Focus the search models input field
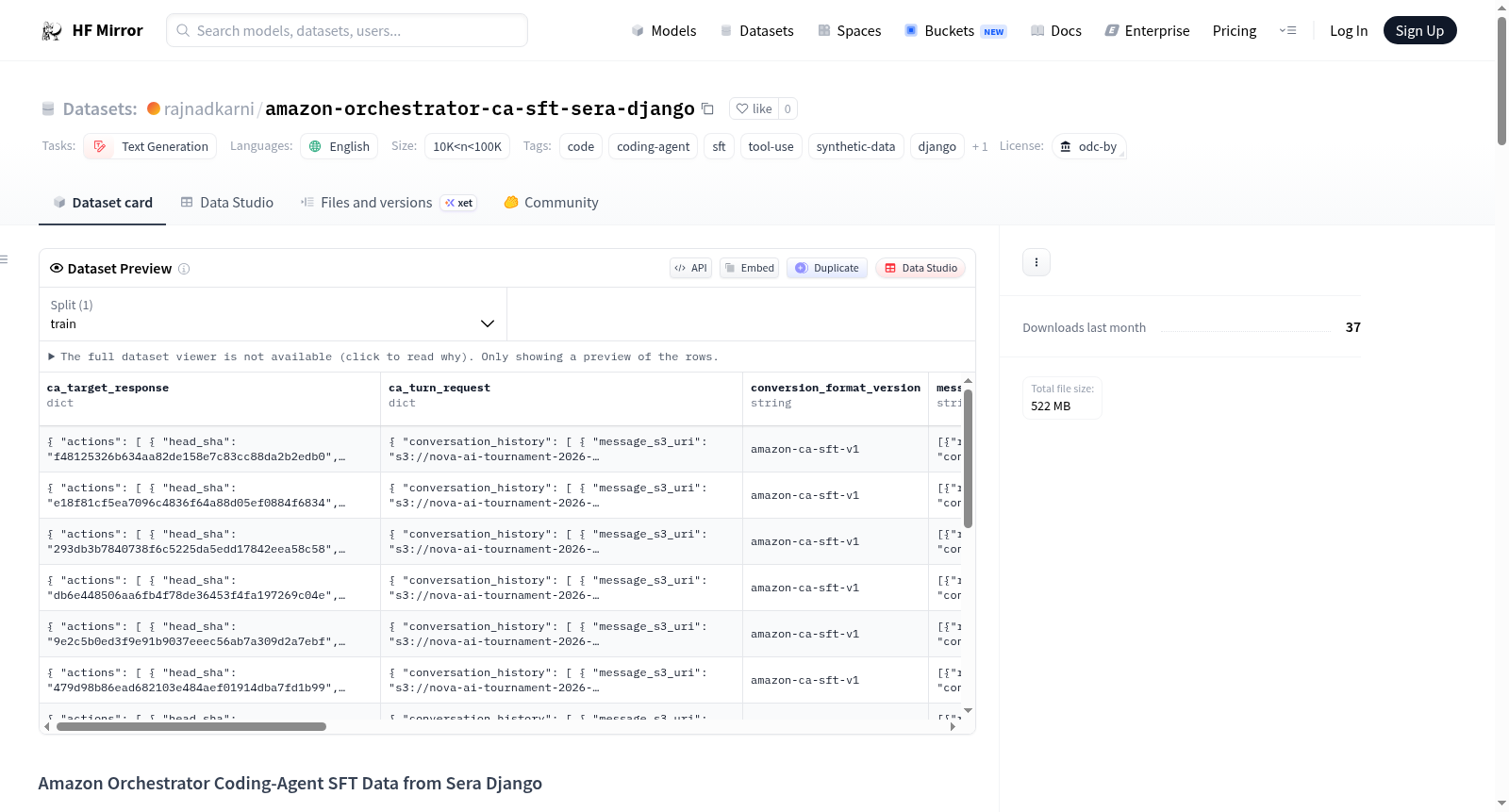1509x812 pixels. [347, 30]
